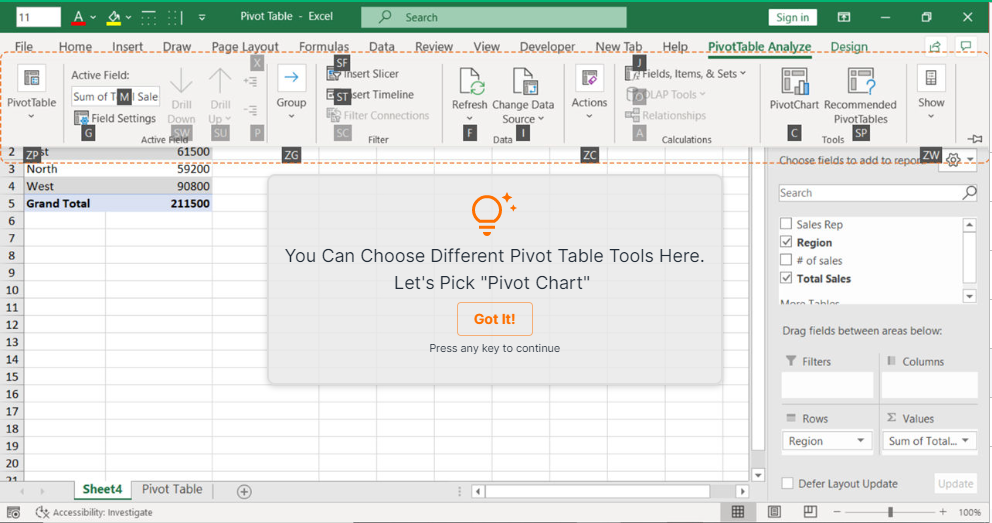Click Insert Timeline

(370, 95)
